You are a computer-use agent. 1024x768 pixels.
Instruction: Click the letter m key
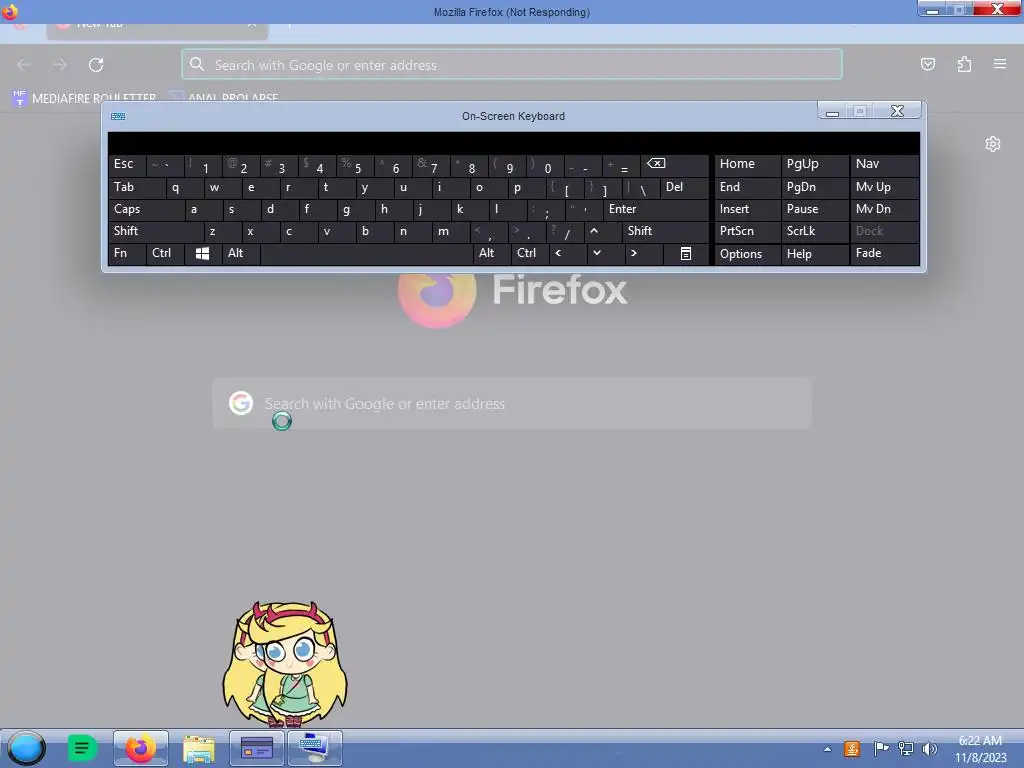coord(451,231)
